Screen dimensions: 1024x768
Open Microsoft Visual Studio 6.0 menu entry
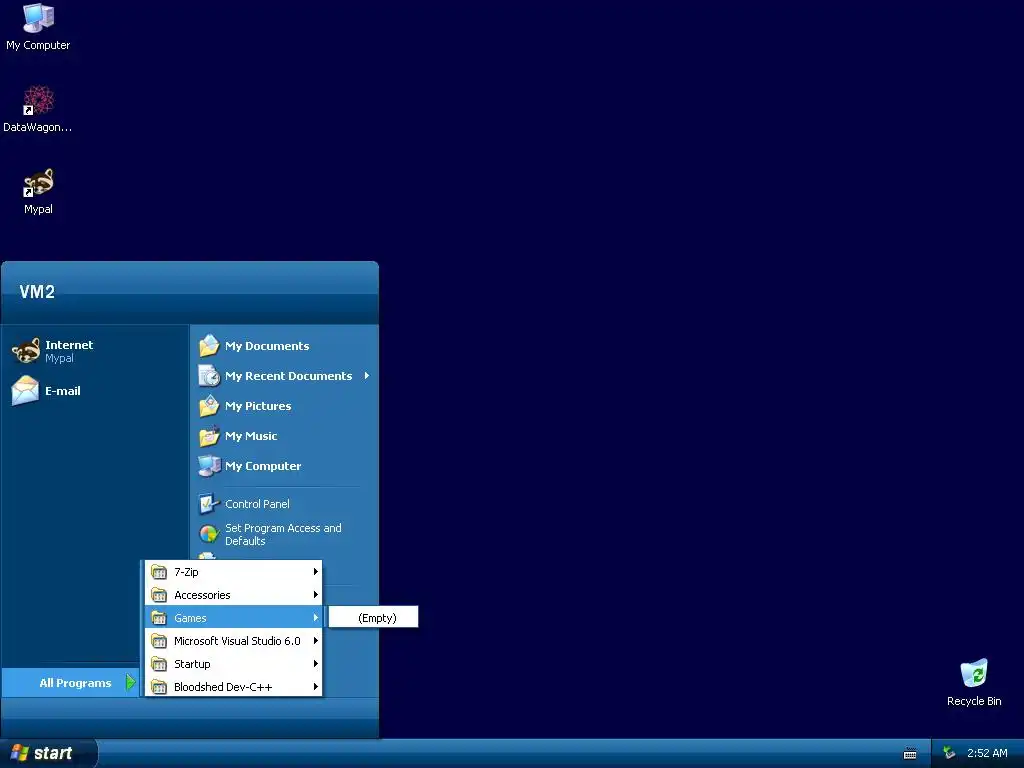click(x=234, y=641)
